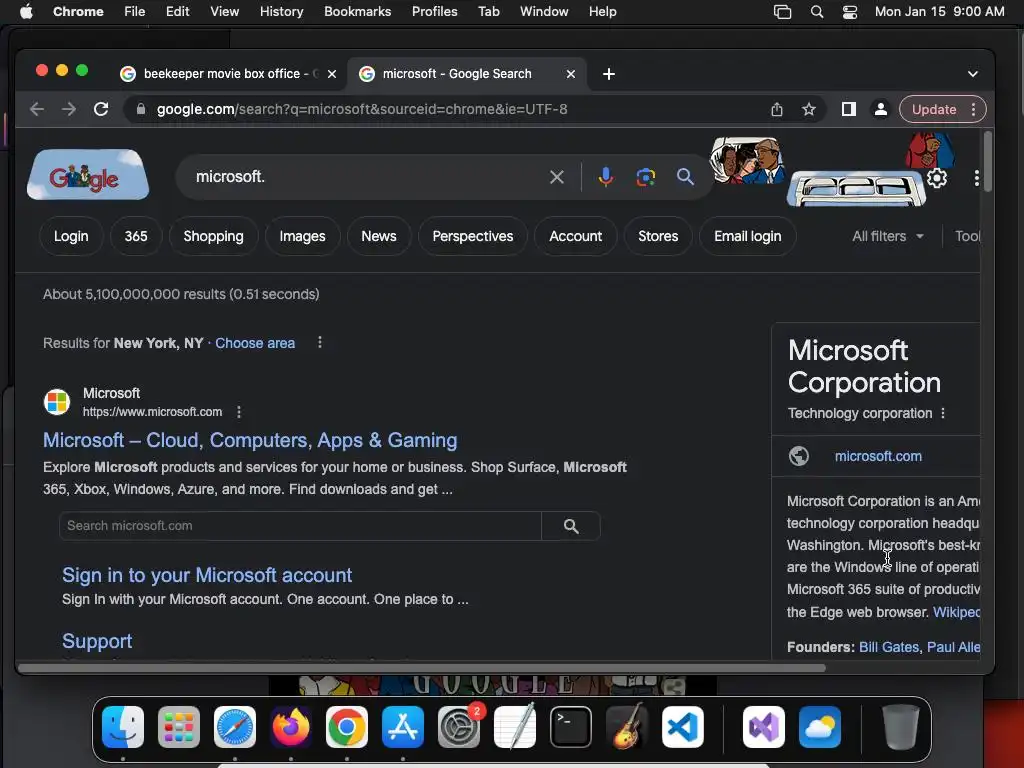Open Launchpad from the Dock

pyautogui.click(x=179, y=727)
